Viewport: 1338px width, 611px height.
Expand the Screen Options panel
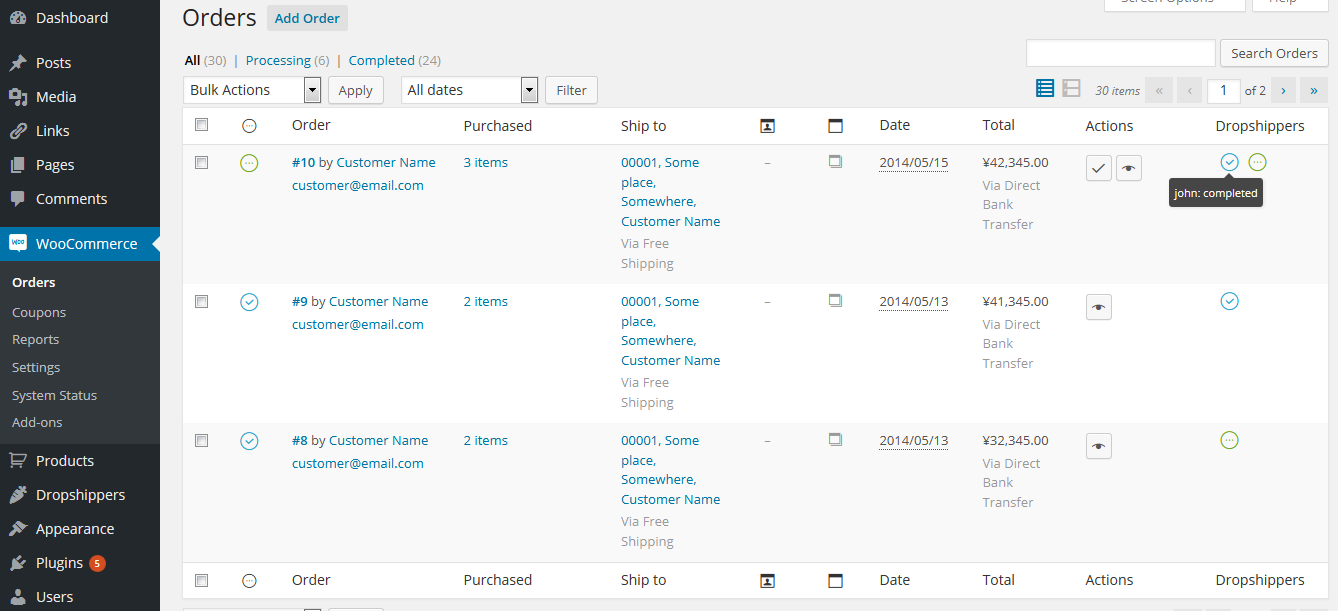(1174, 4)
